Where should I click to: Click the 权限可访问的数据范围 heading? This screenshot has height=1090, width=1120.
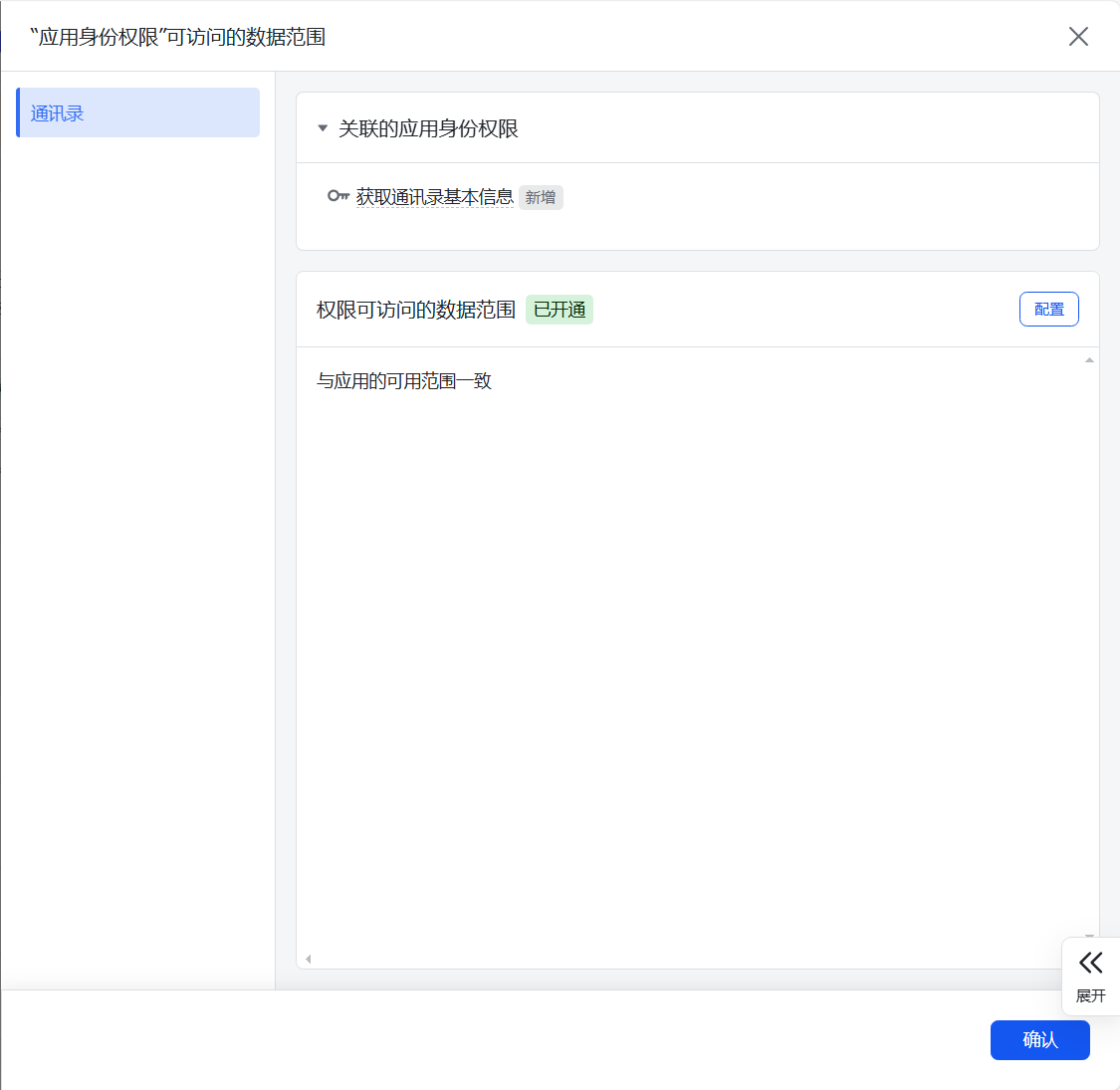416,310
